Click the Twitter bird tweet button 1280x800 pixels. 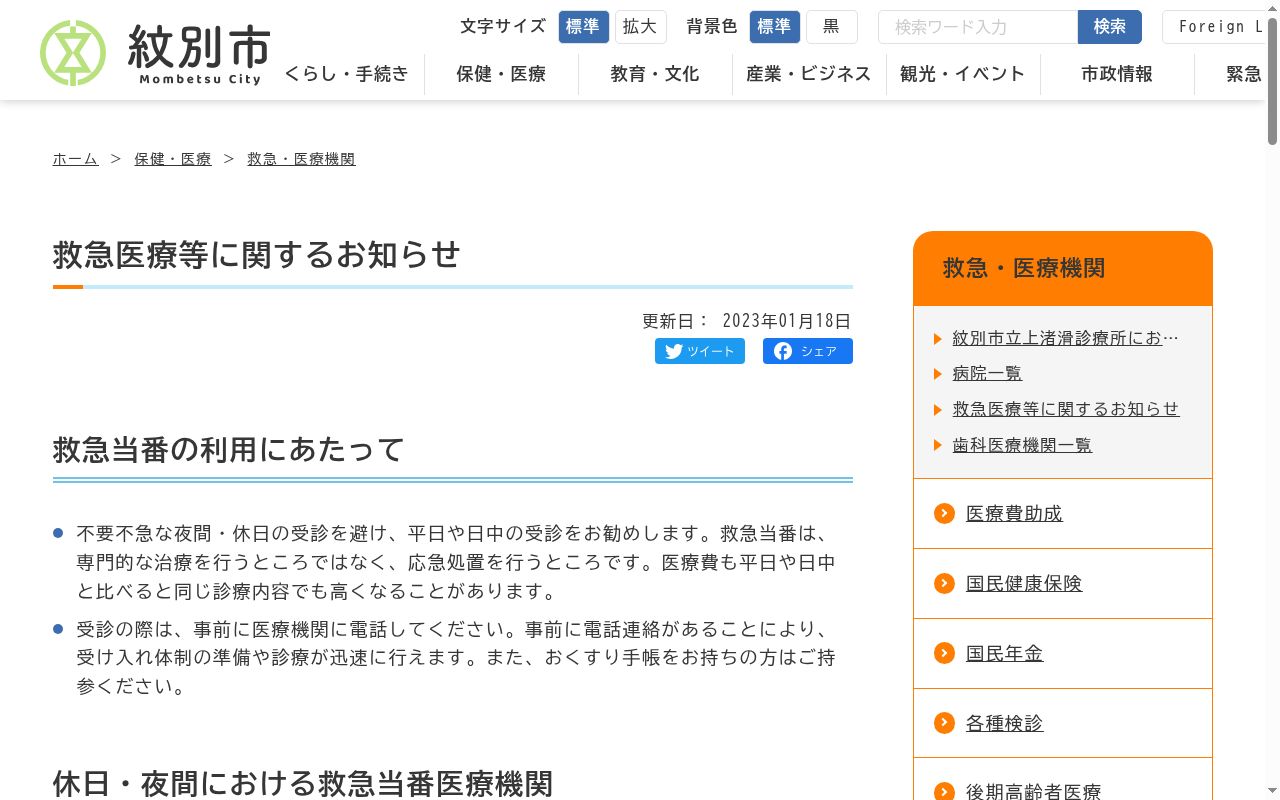[x=700, y=351]
